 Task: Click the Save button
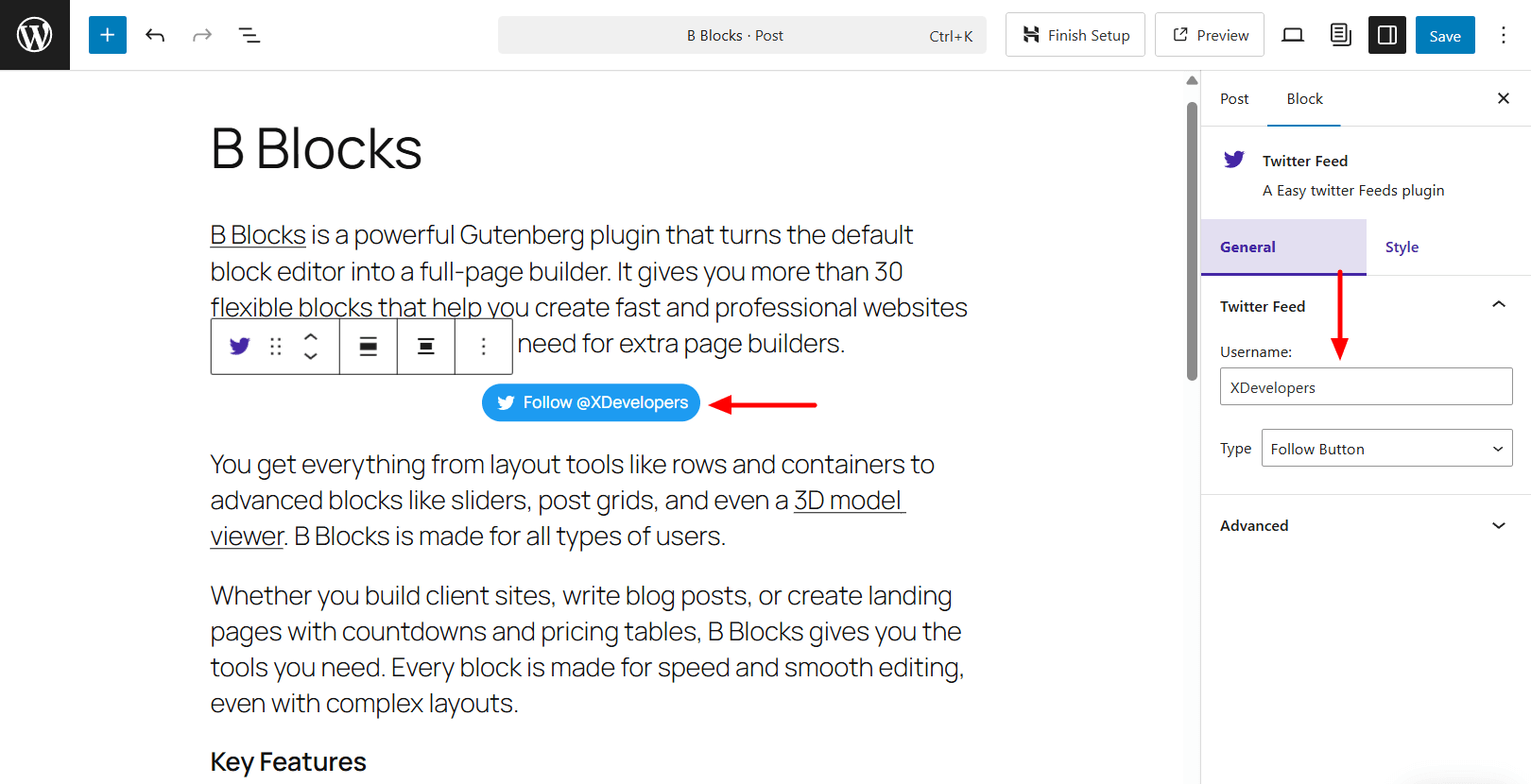point(1445,34)
